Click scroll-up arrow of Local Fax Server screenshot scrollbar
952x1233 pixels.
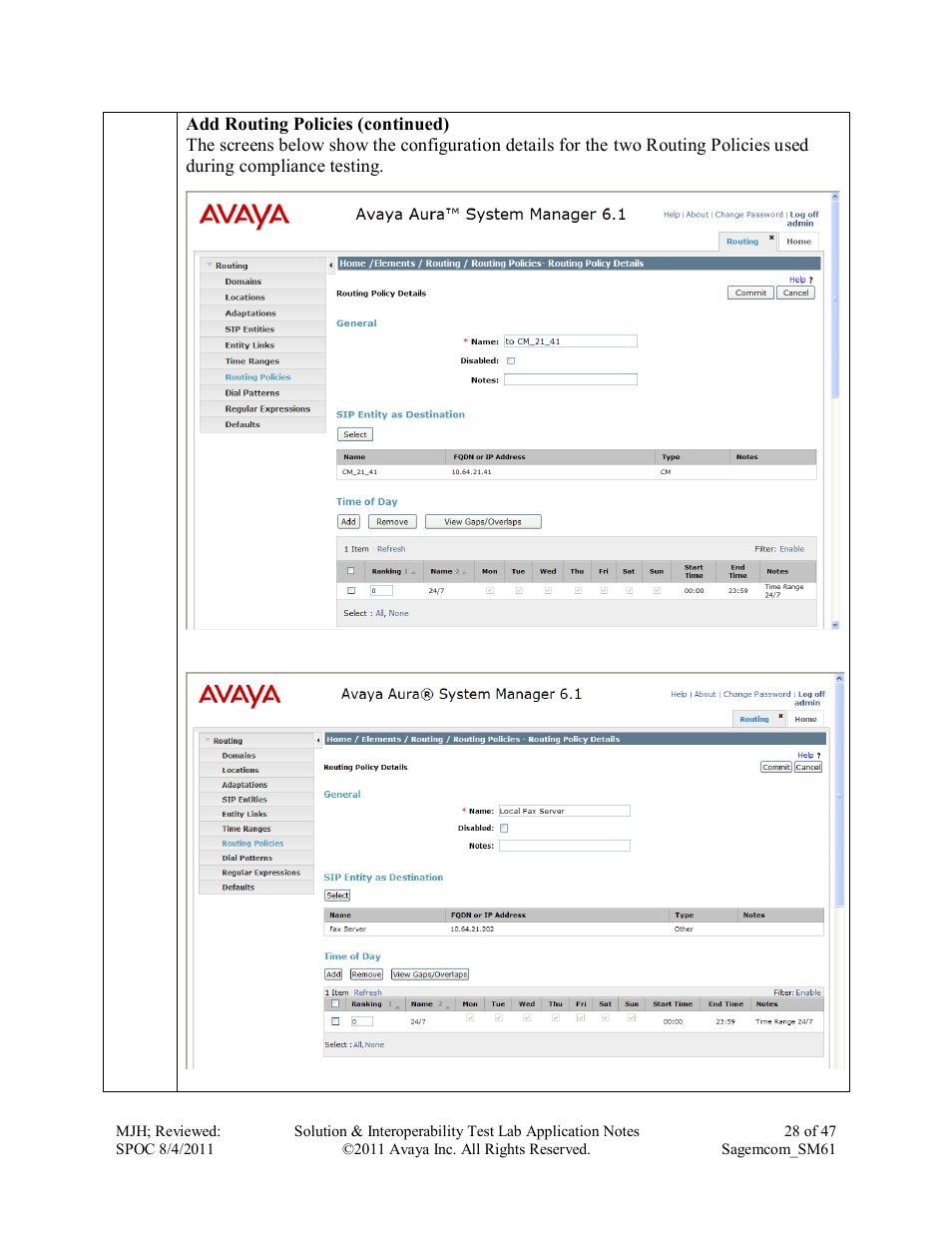click(x=839, y=678)
